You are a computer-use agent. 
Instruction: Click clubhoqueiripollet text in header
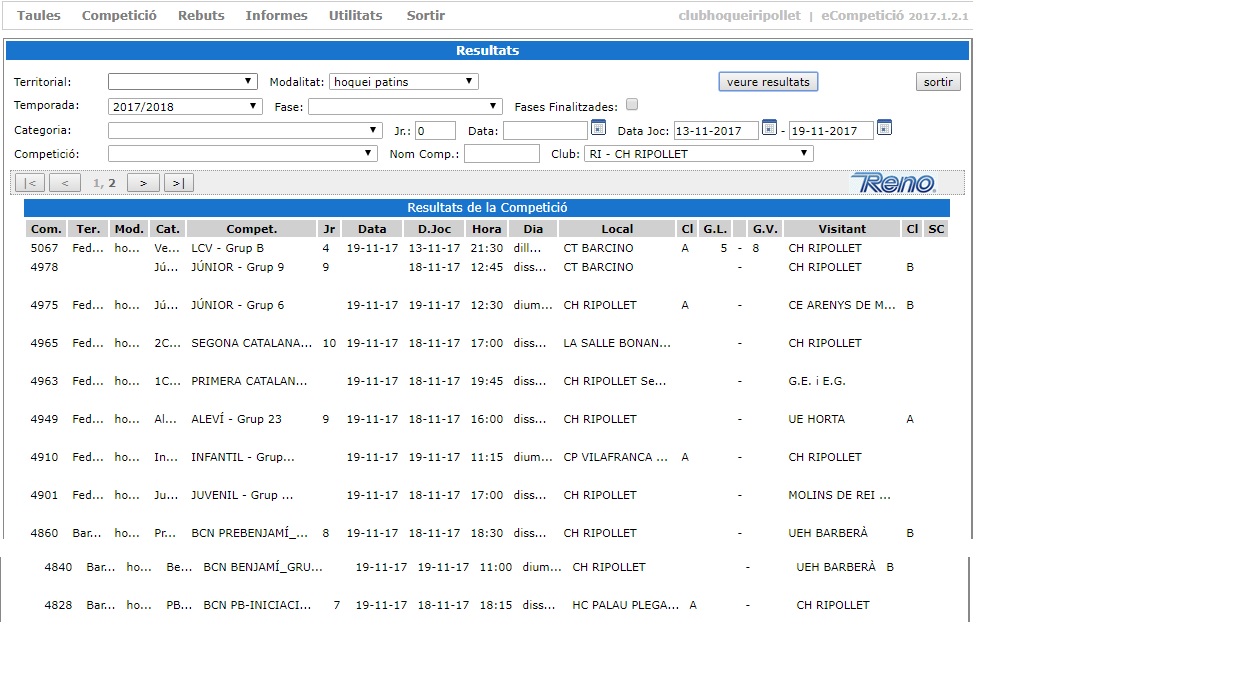[x=739, y=16]
